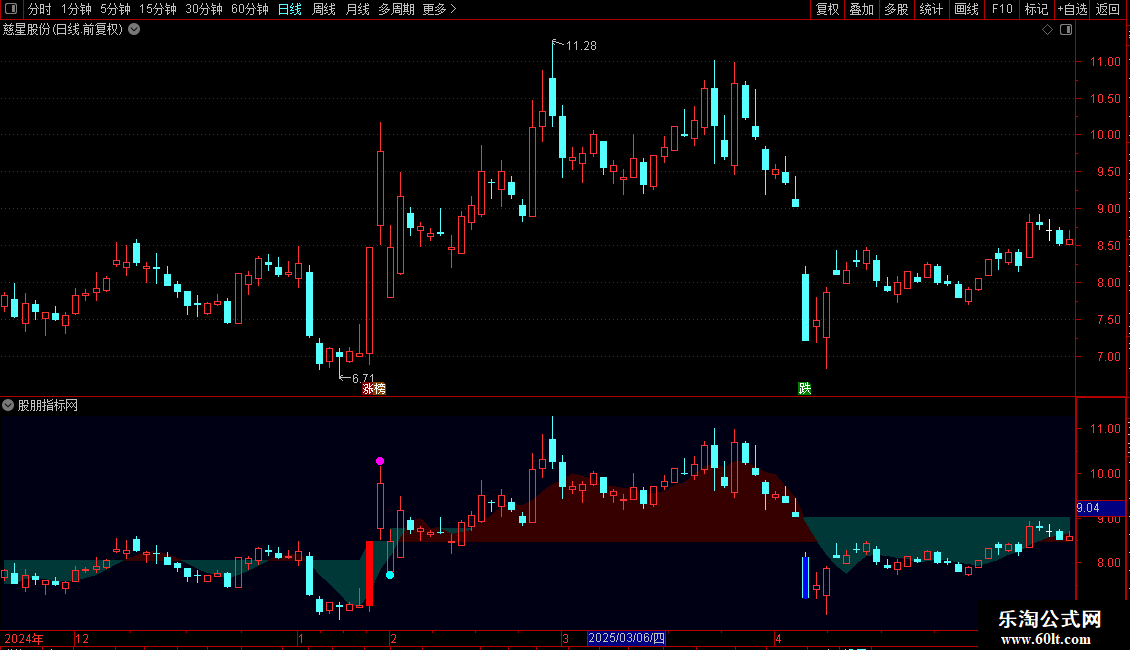The width and height of the screenshot is (1130, 650).
Task: Expand the 股朋指标网 indicator dropdown
Action: coord(8,405)
